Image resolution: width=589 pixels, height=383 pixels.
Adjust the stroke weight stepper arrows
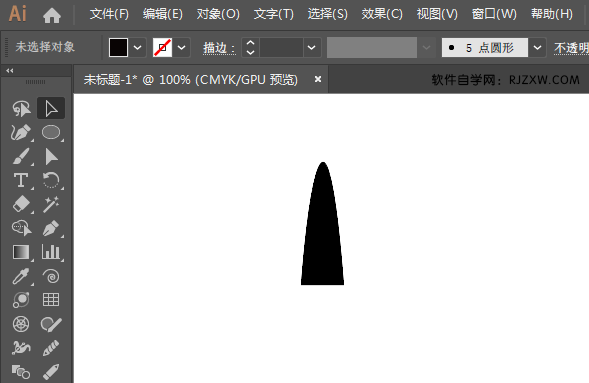coord(250,48)
